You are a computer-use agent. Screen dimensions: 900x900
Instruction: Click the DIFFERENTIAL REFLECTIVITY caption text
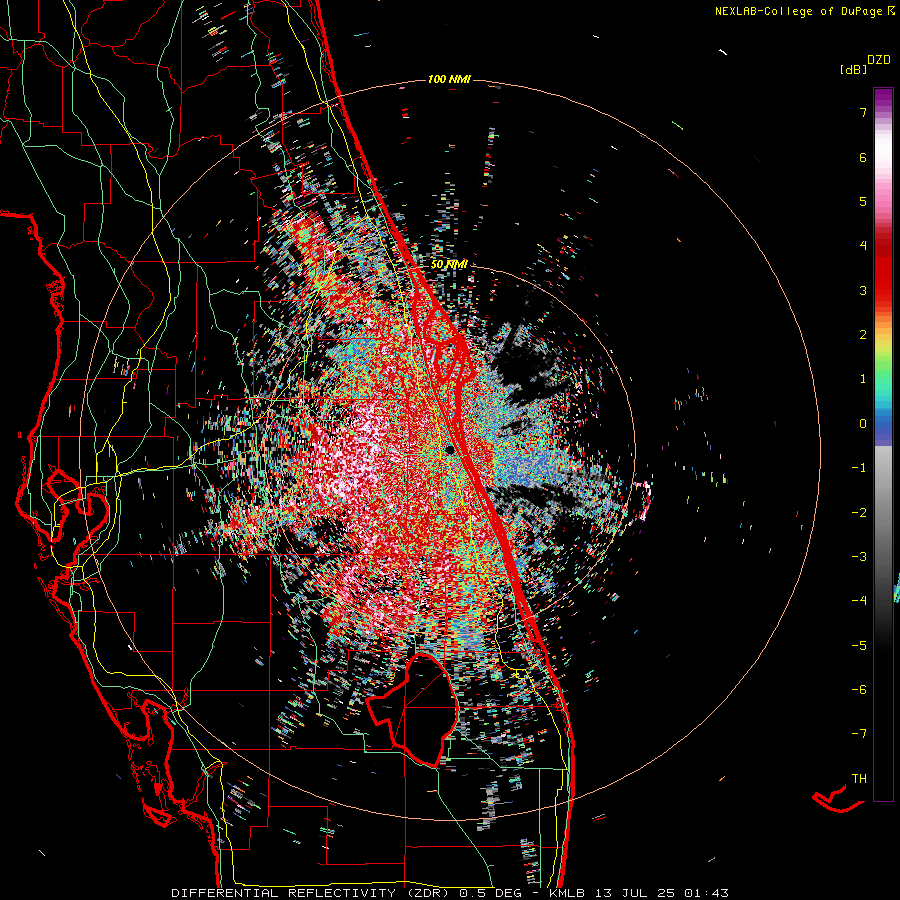(284, 893)
